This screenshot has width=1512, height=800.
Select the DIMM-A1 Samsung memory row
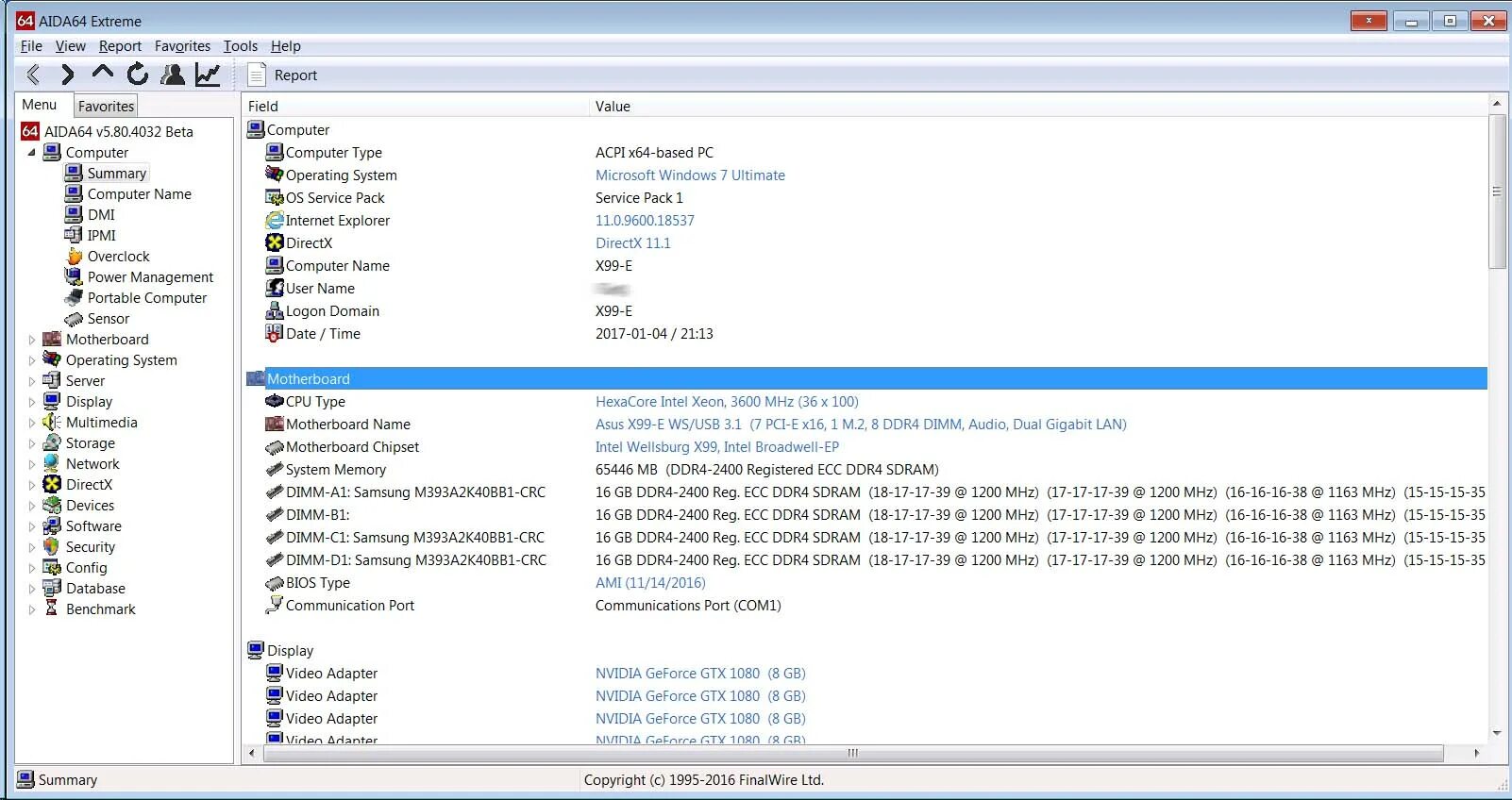(866, 492)
